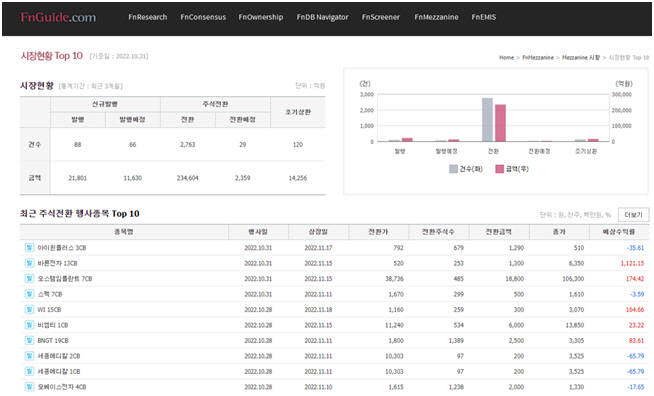Open the 스맥 7CB row

334,294
